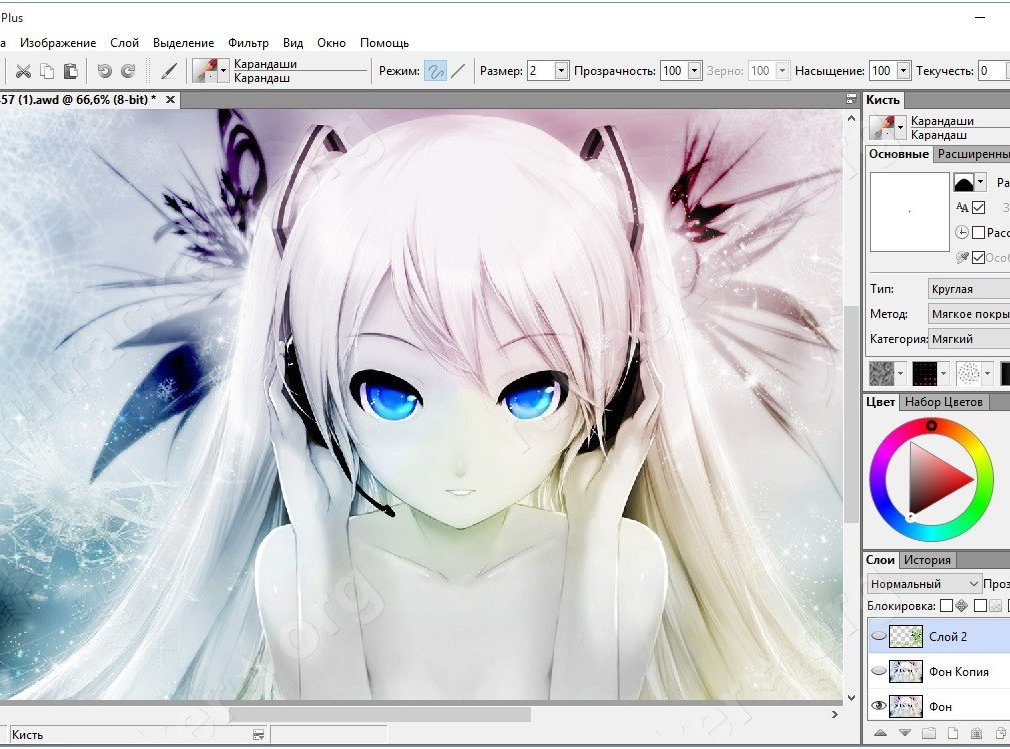Choose straight line stroke mode next to Режим
1010x749 pixels.
[458, 71]
